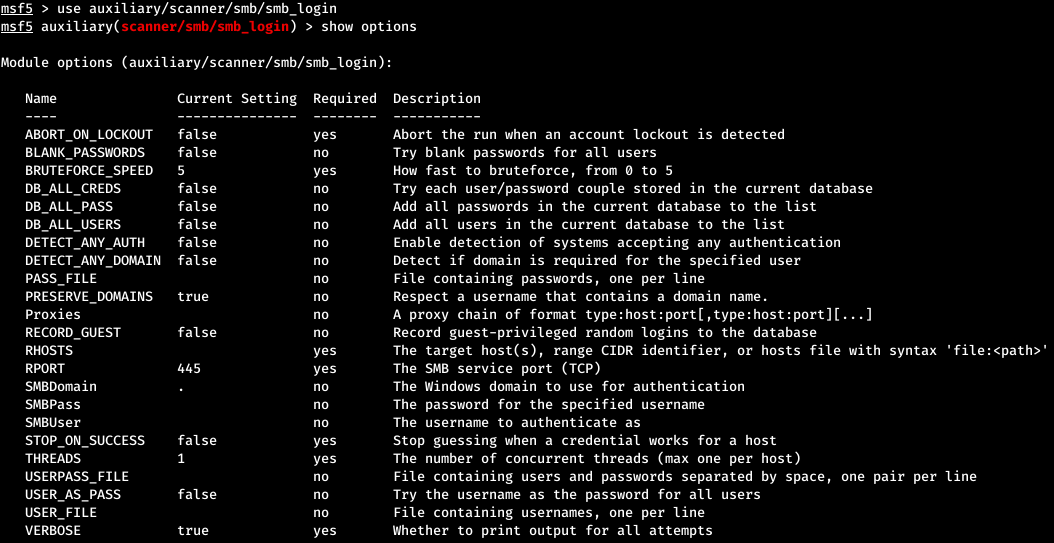Click the SMBUser option name

point(53,423)
